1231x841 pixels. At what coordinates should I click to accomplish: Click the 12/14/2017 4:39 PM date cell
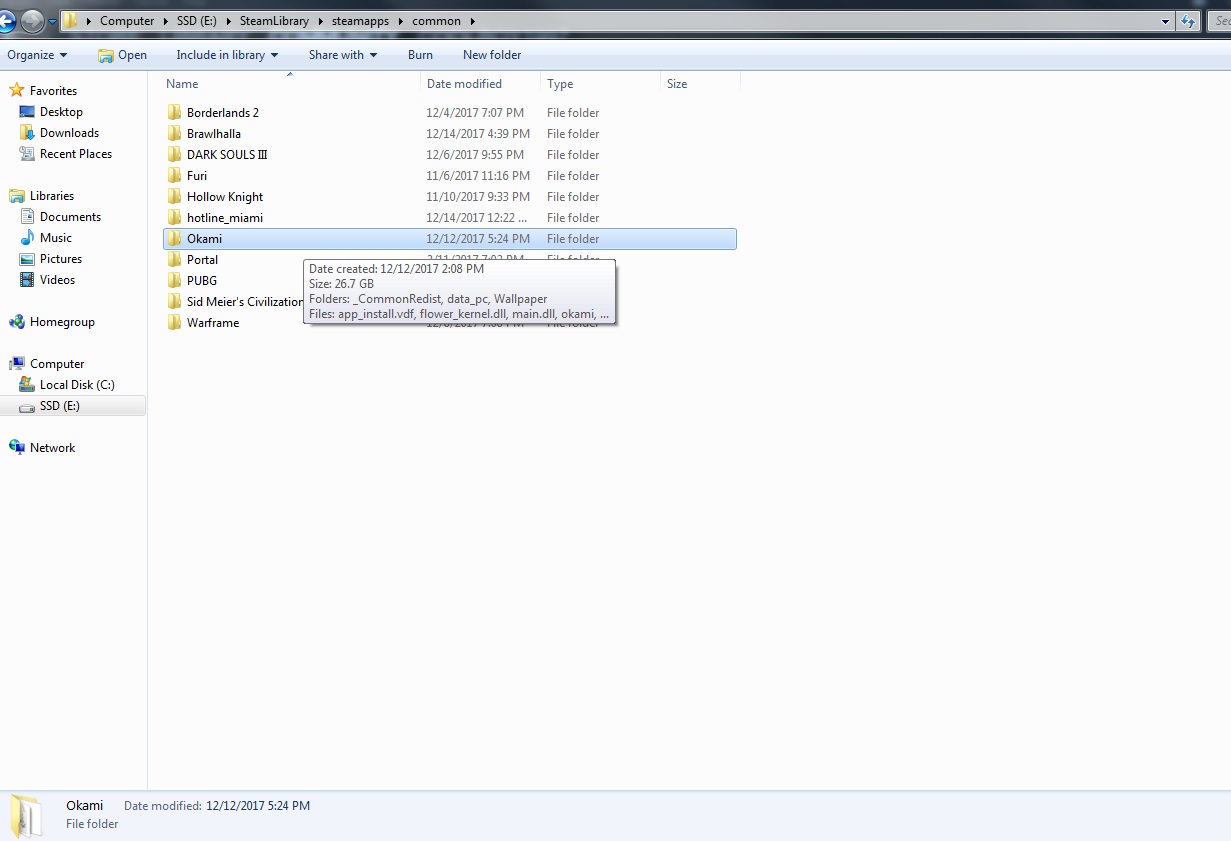pyautogui.click(x=478, y=134)
